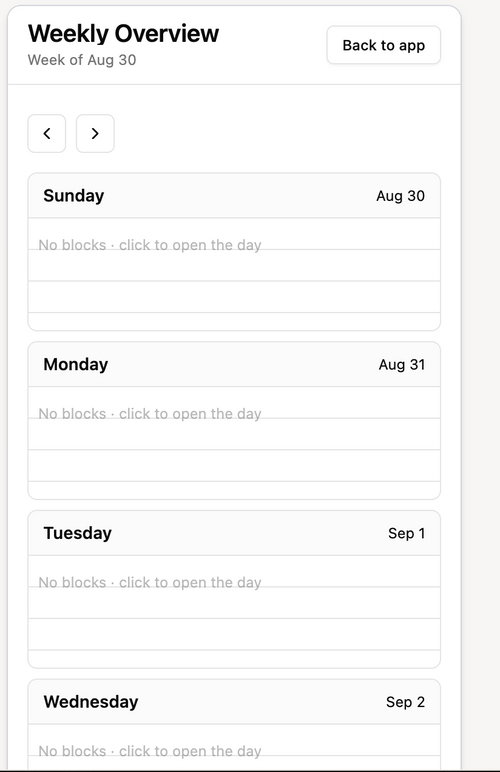Select the Sep 1 date label
This screenshot has height=772, width=500.
[x=406, y=533]
